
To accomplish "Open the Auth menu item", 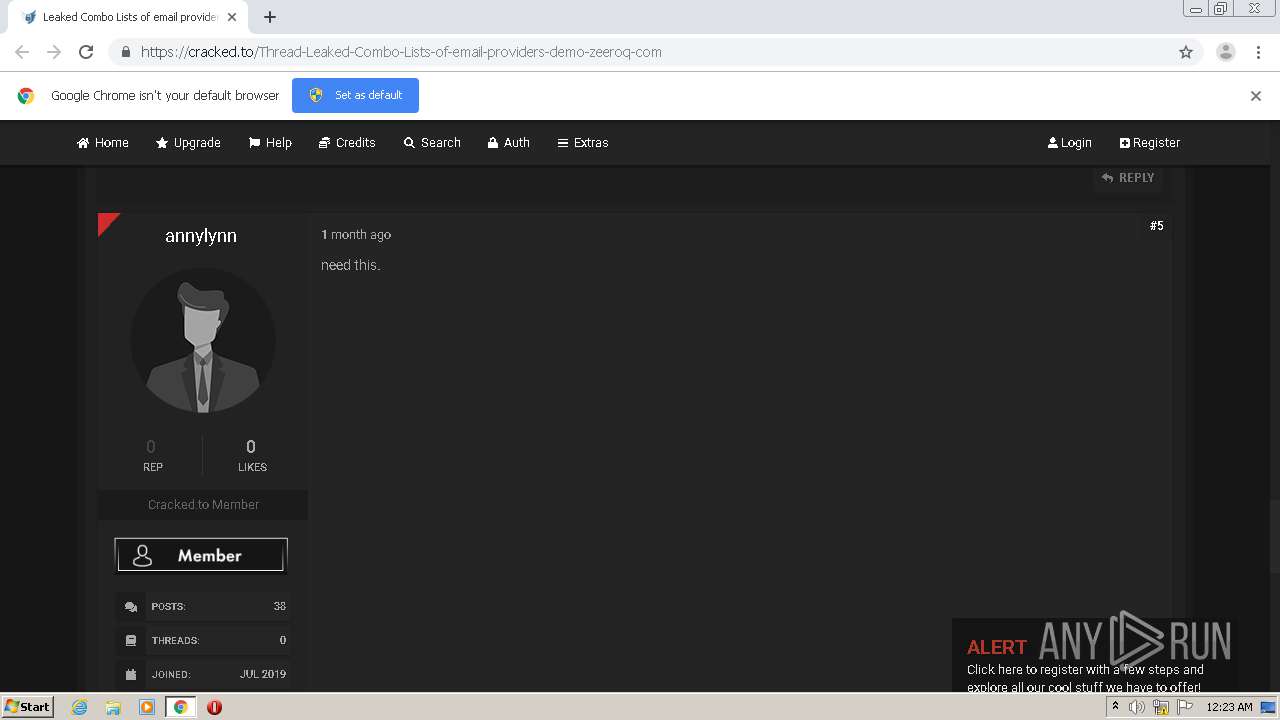I will (508, 143).
